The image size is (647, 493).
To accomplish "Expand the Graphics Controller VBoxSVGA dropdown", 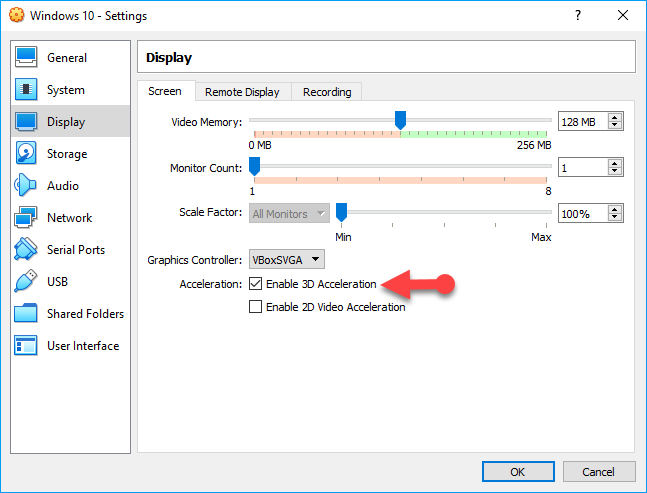I will pyautogui.click(x=286, y=260).
